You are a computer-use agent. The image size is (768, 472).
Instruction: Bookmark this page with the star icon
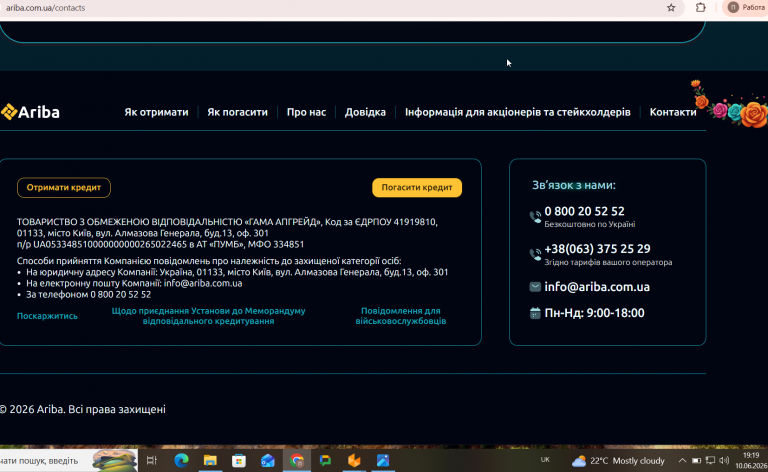pyautogui.click(x=671, y=8)
